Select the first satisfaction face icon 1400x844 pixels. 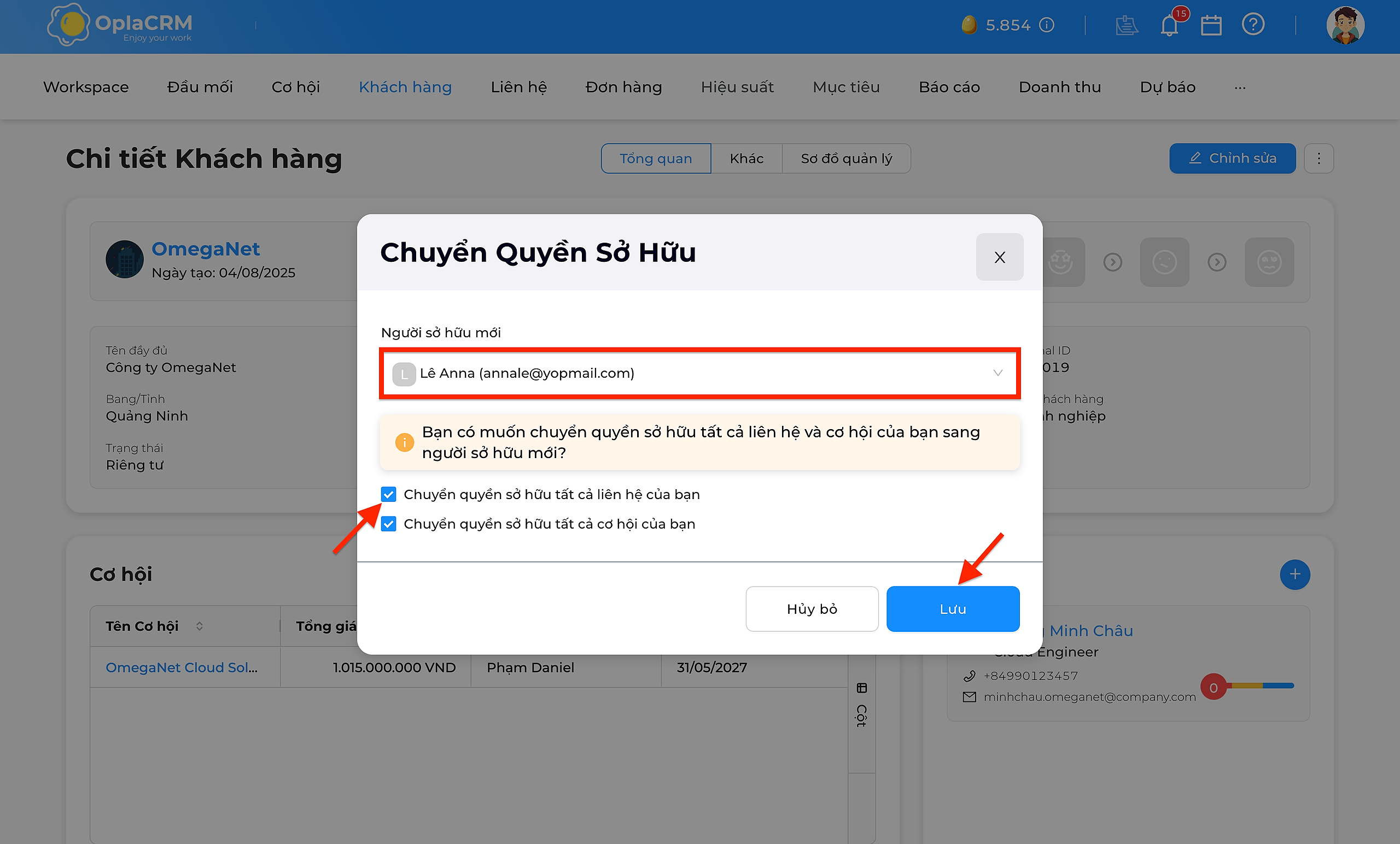click(x=1061, y=262)
